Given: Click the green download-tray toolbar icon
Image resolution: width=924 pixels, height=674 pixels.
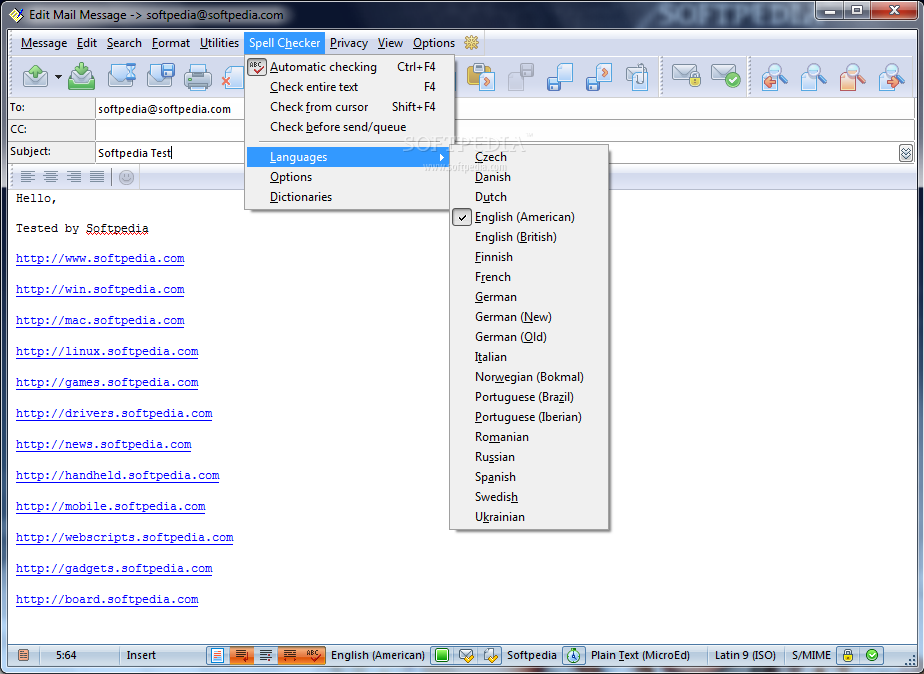Looking at the screenshot, I should [81, 77].
